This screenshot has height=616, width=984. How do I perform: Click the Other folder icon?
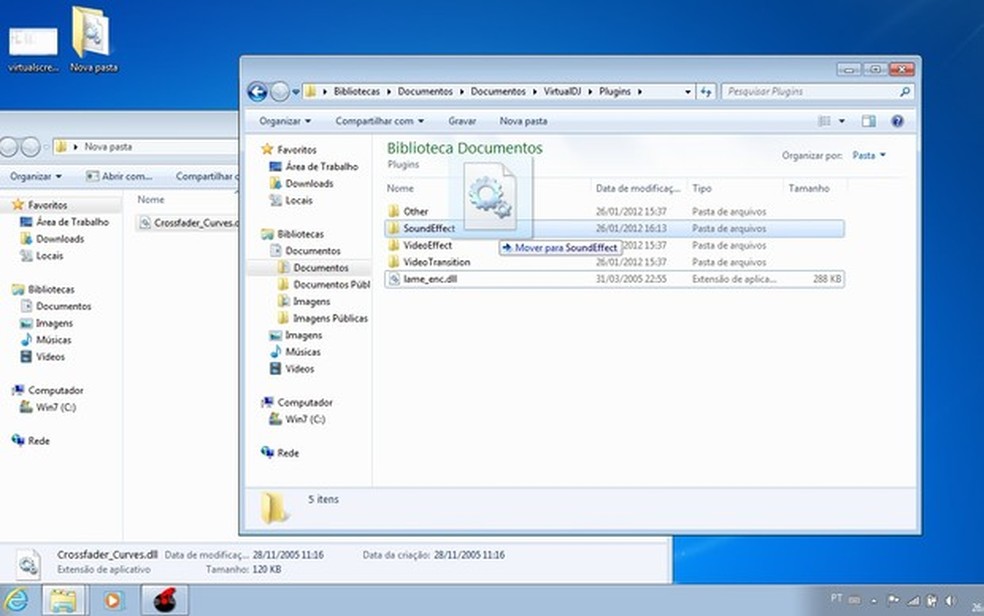point(393,211)
